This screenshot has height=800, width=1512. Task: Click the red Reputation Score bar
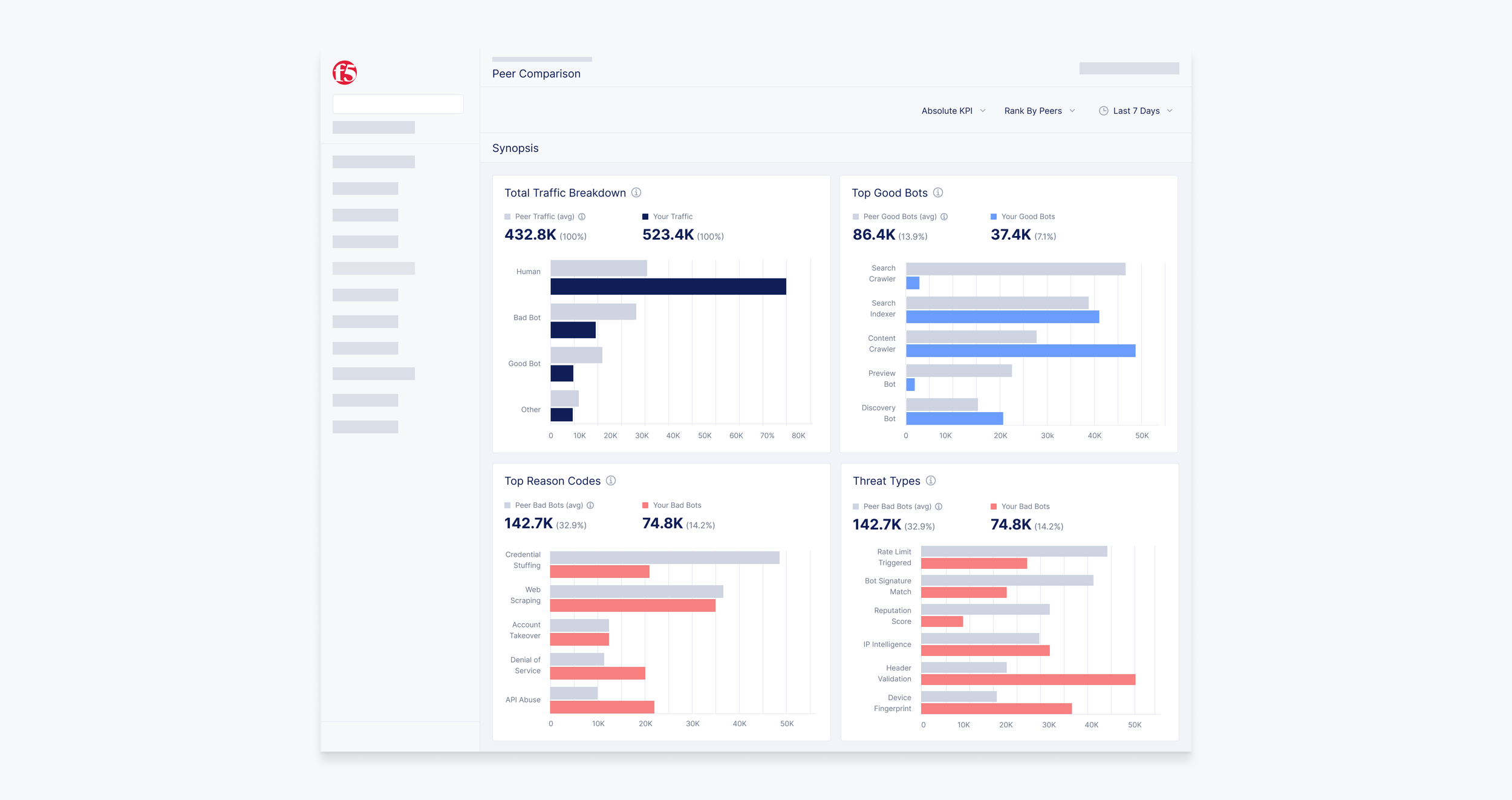click(x=942, y=621)
